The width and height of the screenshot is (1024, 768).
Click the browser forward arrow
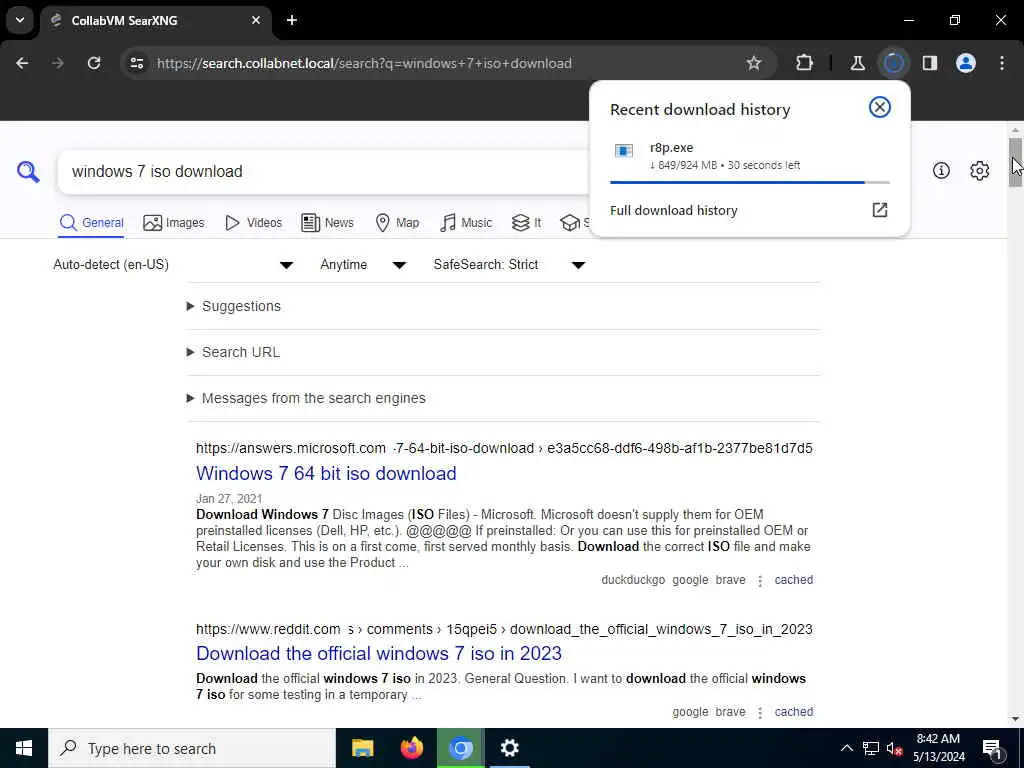58,63
